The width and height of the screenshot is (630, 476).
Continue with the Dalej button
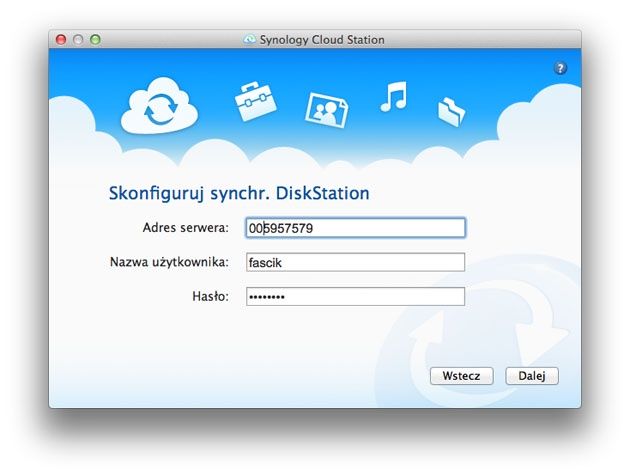click(532, 376)
